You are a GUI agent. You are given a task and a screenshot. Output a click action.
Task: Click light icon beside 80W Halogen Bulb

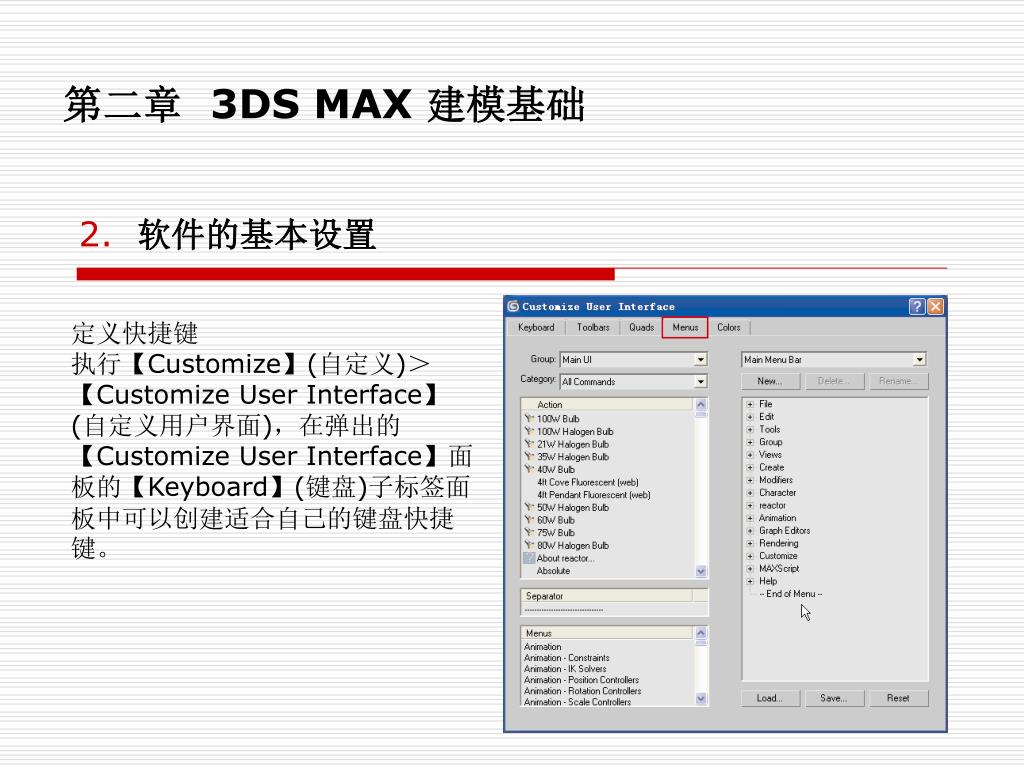click(529, 545)
